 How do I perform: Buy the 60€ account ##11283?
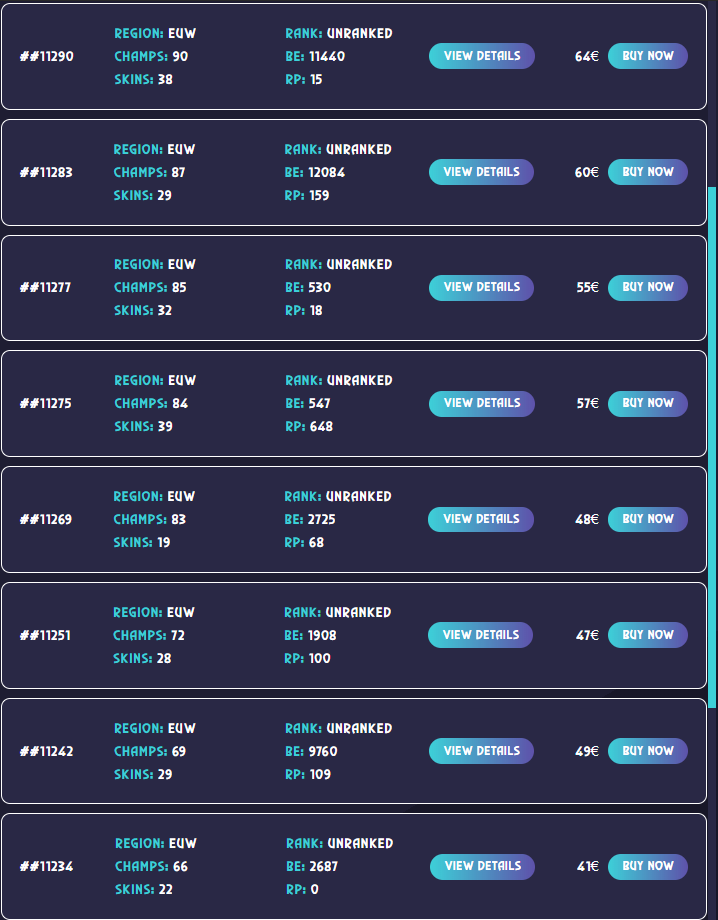648,172
